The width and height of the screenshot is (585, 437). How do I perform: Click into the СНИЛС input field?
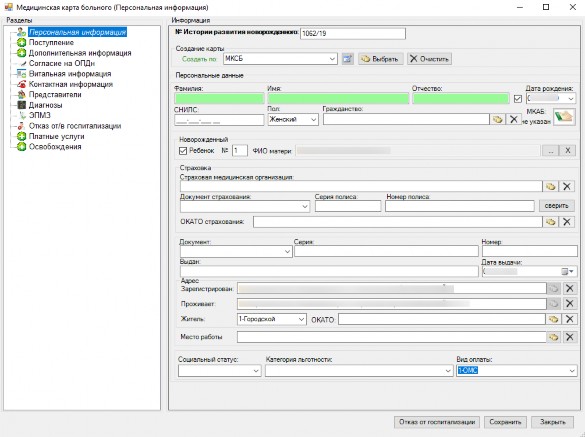click(x=219, y=120)
